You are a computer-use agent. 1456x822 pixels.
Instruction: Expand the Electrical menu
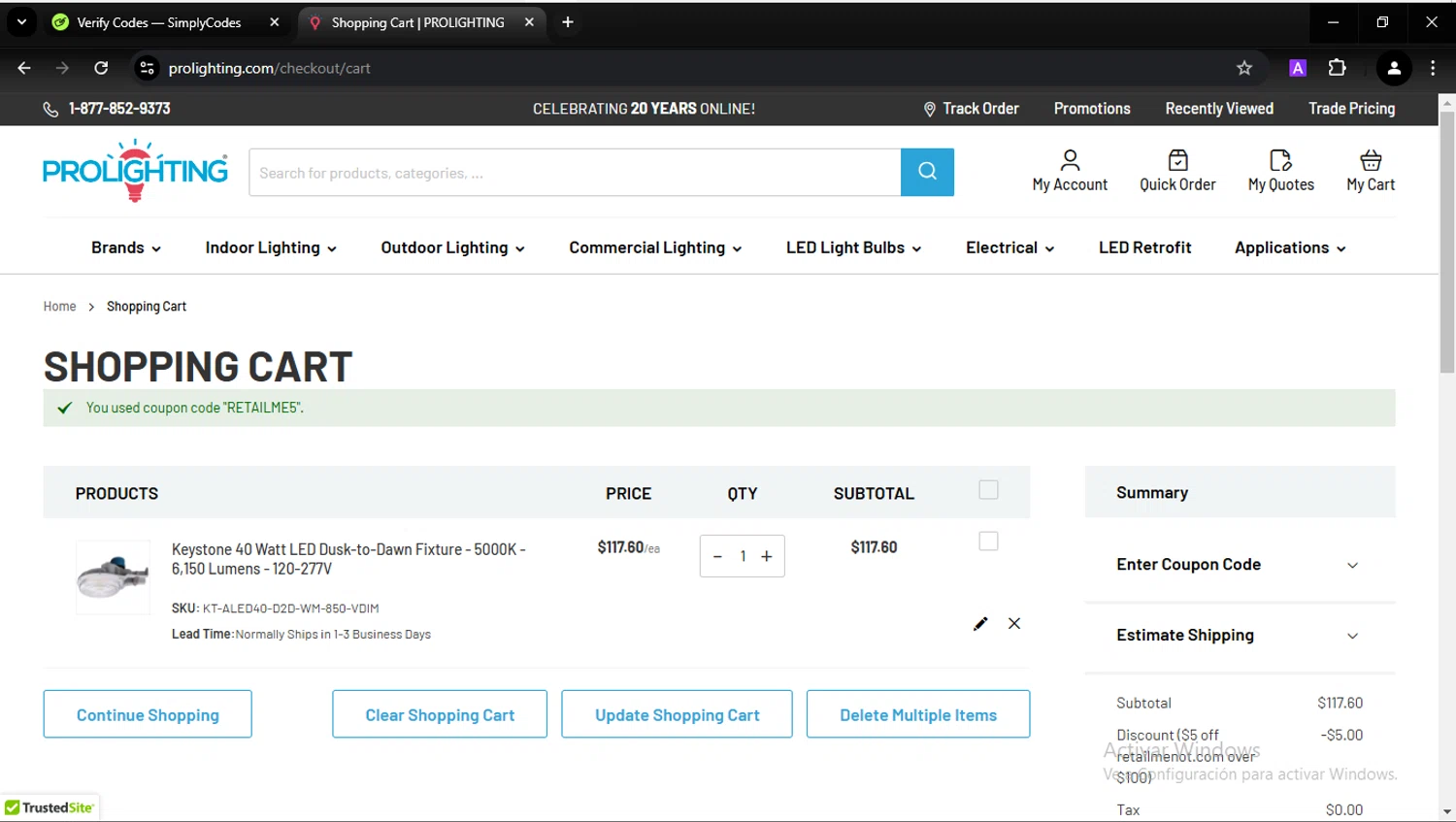click(1009, 247)
